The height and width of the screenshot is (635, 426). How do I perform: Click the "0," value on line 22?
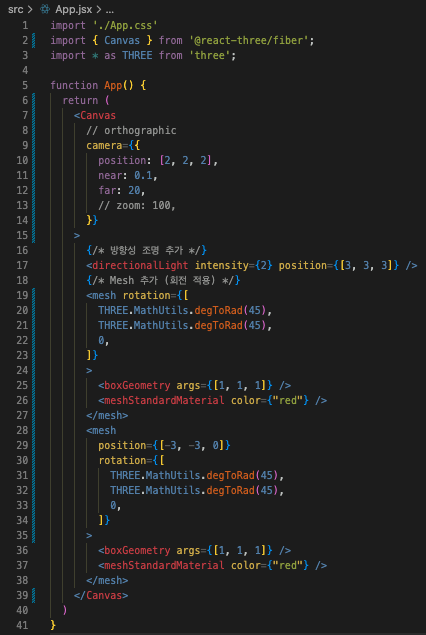104,340
